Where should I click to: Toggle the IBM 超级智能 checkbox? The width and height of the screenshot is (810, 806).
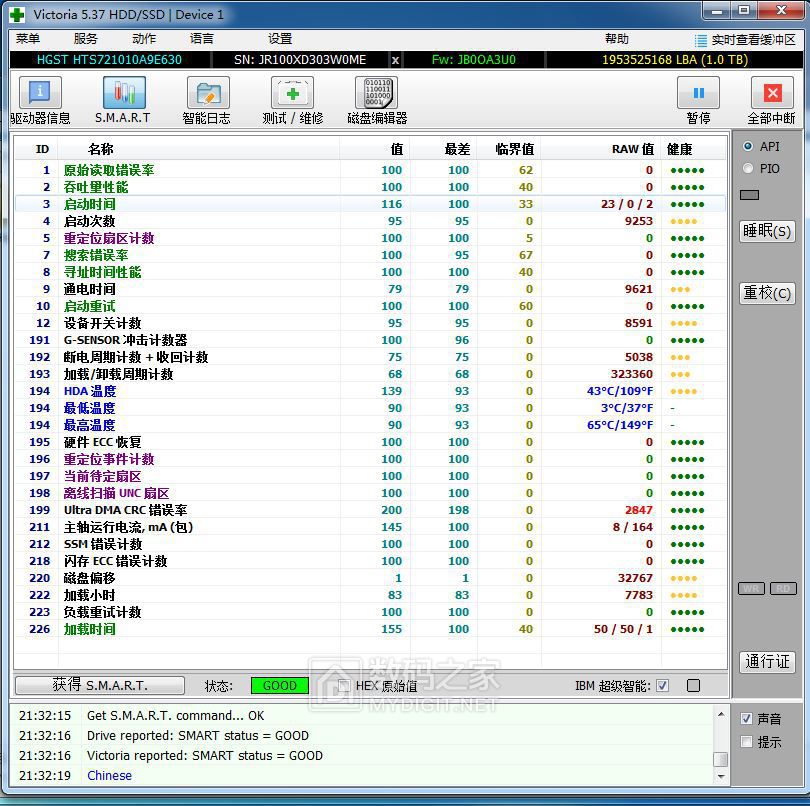[662, 686]
